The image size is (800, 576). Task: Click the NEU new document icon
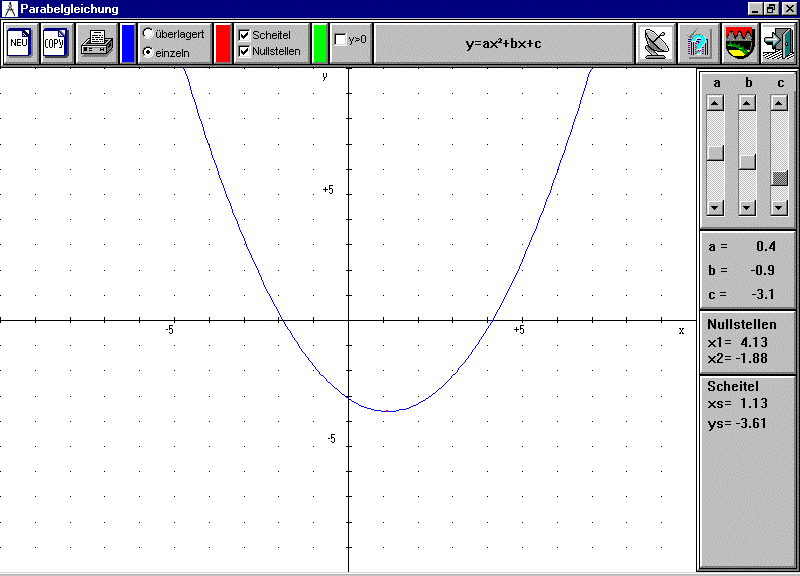coord(20,43)
